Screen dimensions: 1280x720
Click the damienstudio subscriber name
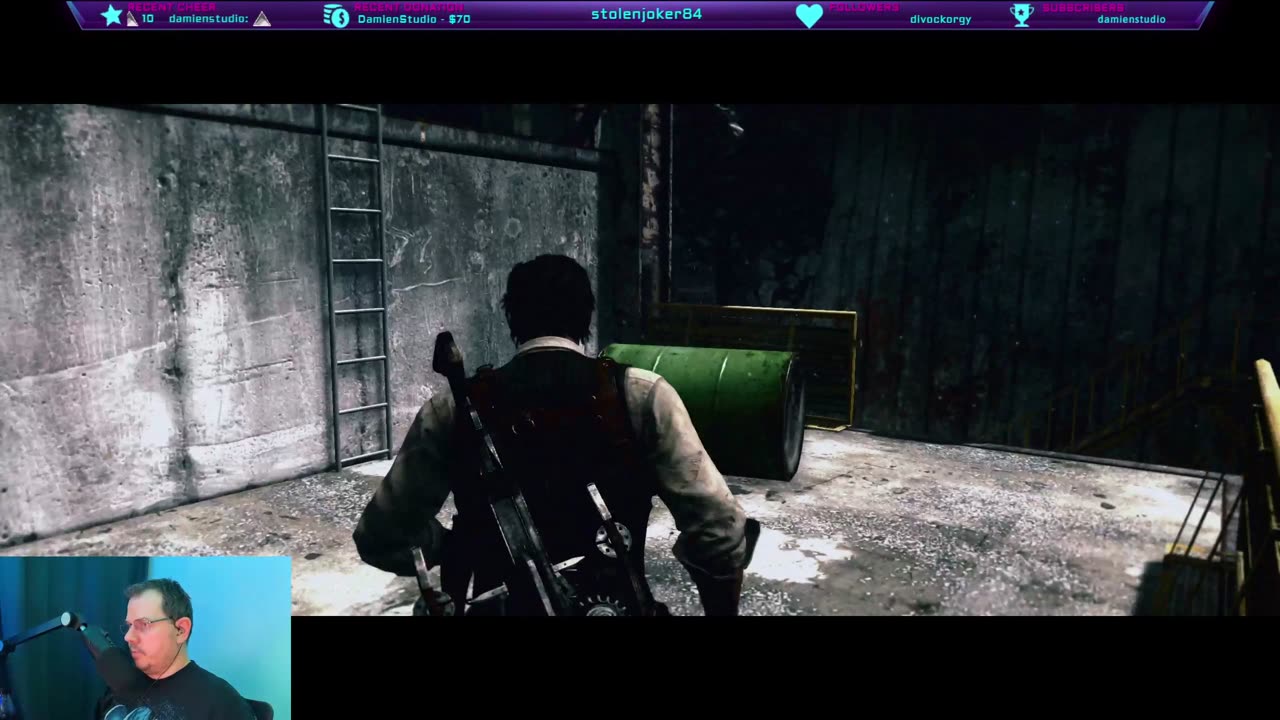pyautogui.click(x=1131, y=19)
